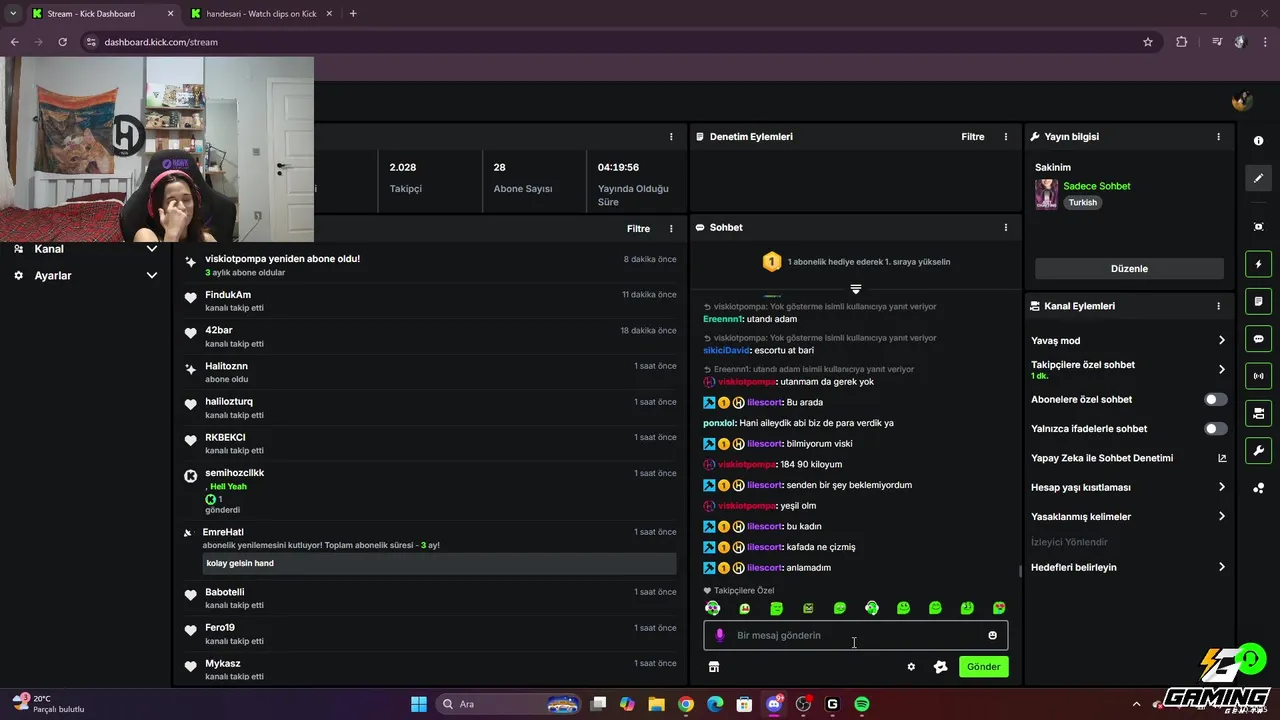This screenshot has width=1280, height=720.
Task: Open the emoji picker in message box
Action: coord(992,635)
